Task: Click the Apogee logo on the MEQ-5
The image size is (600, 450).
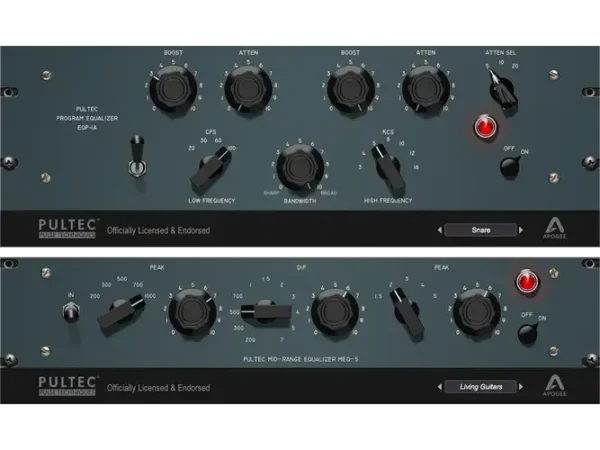Action: (x=554, y=385)
